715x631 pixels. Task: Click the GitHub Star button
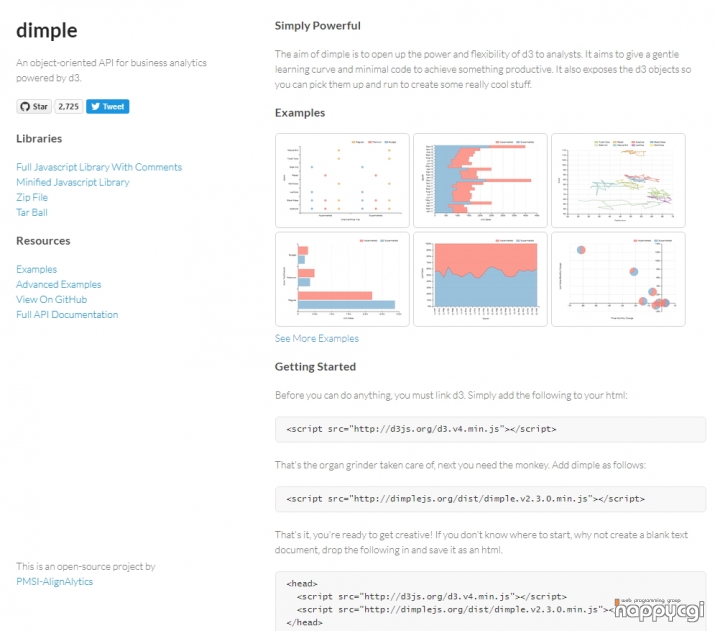(x=34, y=106)
